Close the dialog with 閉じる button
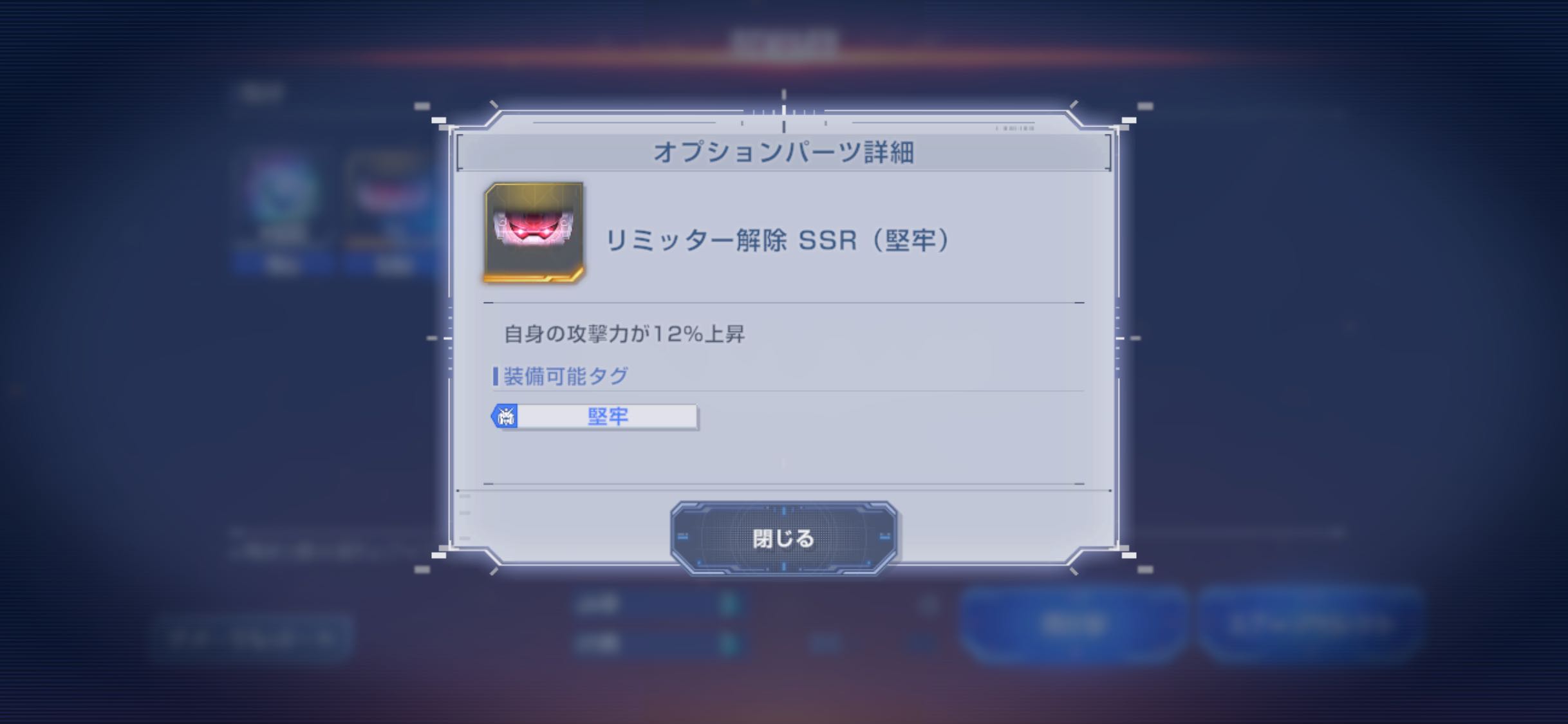The height and width of the screenshot is (724, 1568). [783, 538]
